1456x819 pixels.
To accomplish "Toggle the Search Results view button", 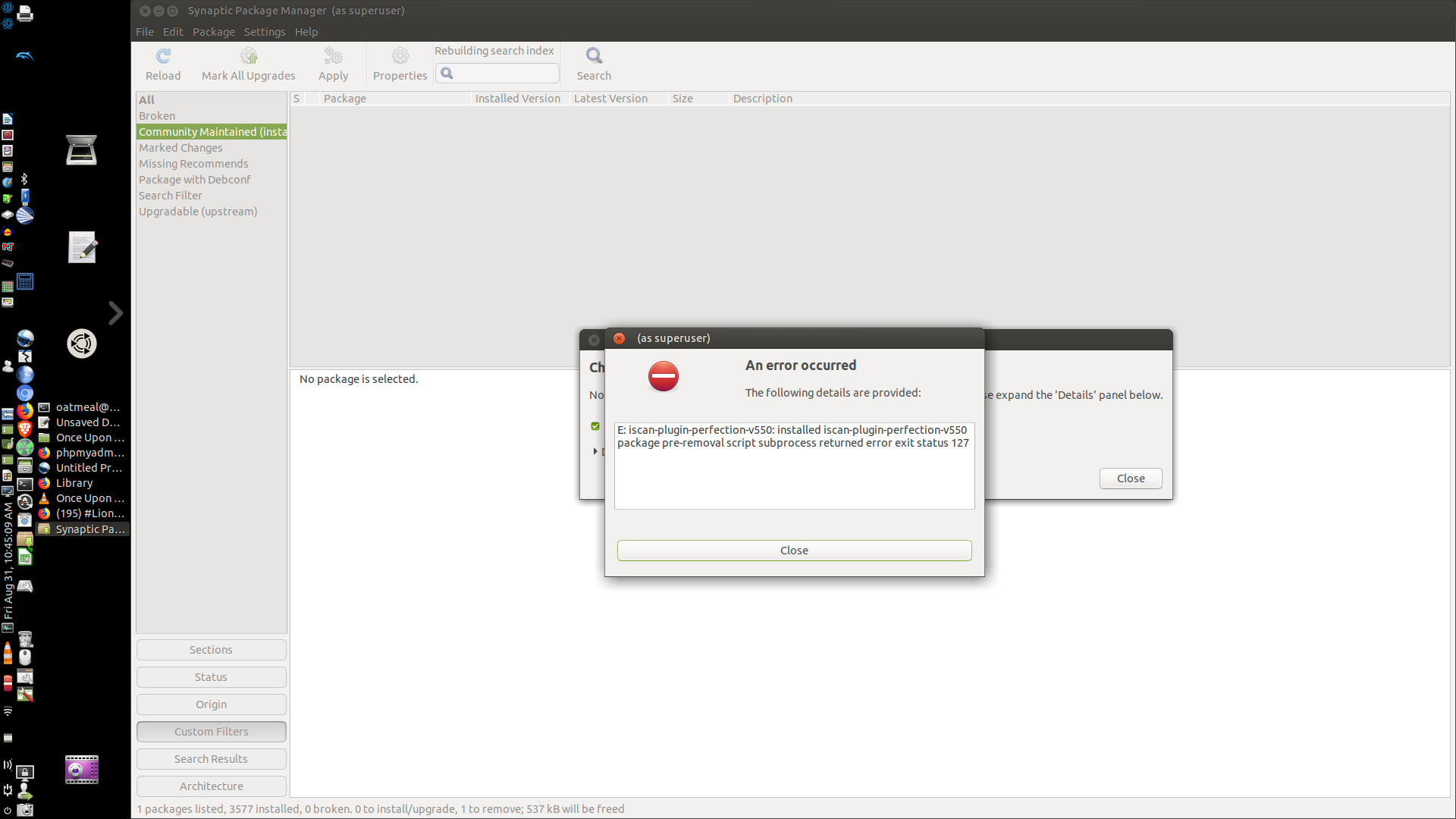I will pos(212,759).
